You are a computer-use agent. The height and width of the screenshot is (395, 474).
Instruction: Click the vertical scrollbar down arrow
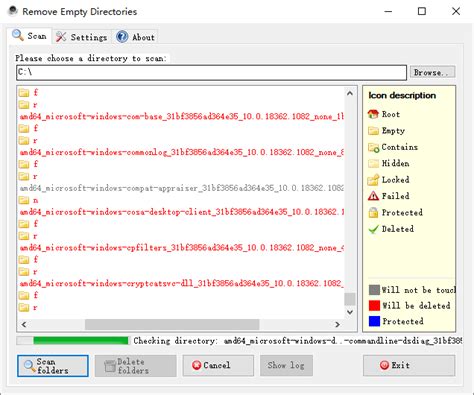tap(350, 312)
